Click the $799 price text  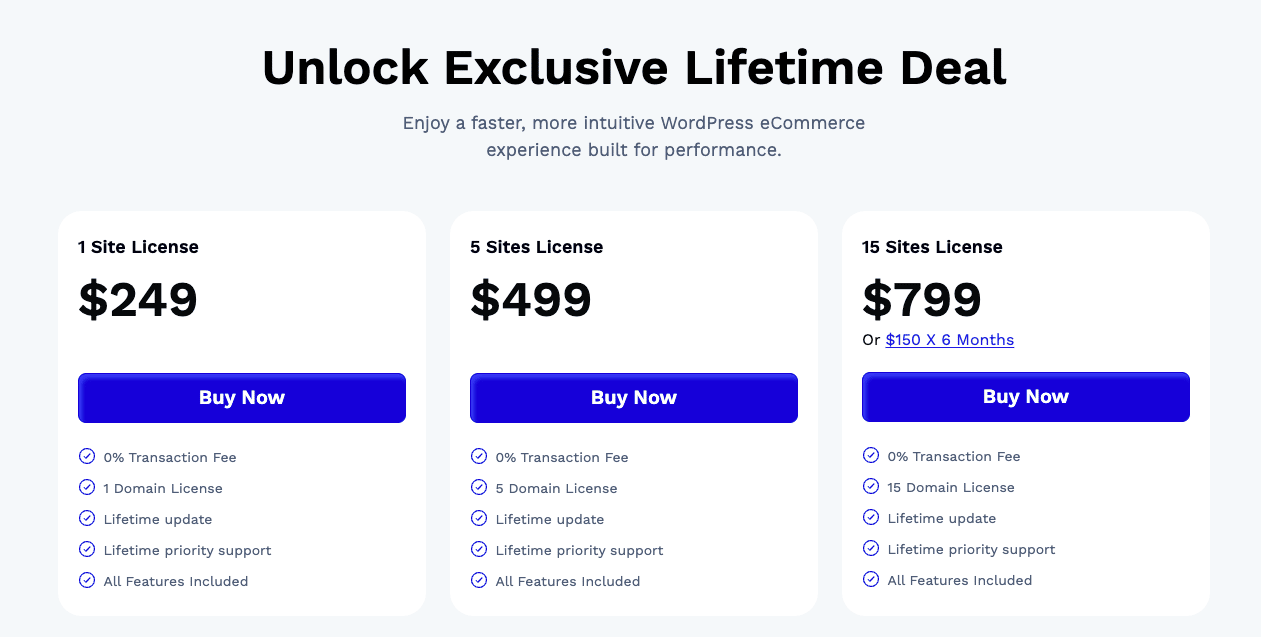click(x=922, y=299)
